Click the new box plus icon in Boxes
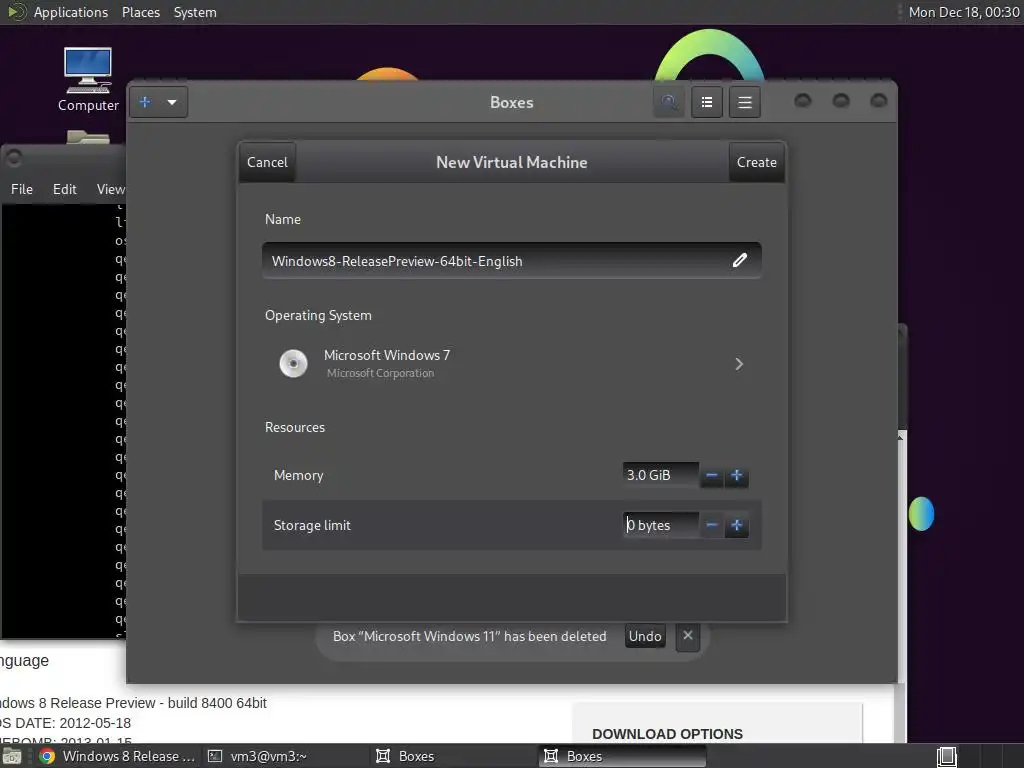The height and width of the screenshot is (768, 1024). pos(145,102)
